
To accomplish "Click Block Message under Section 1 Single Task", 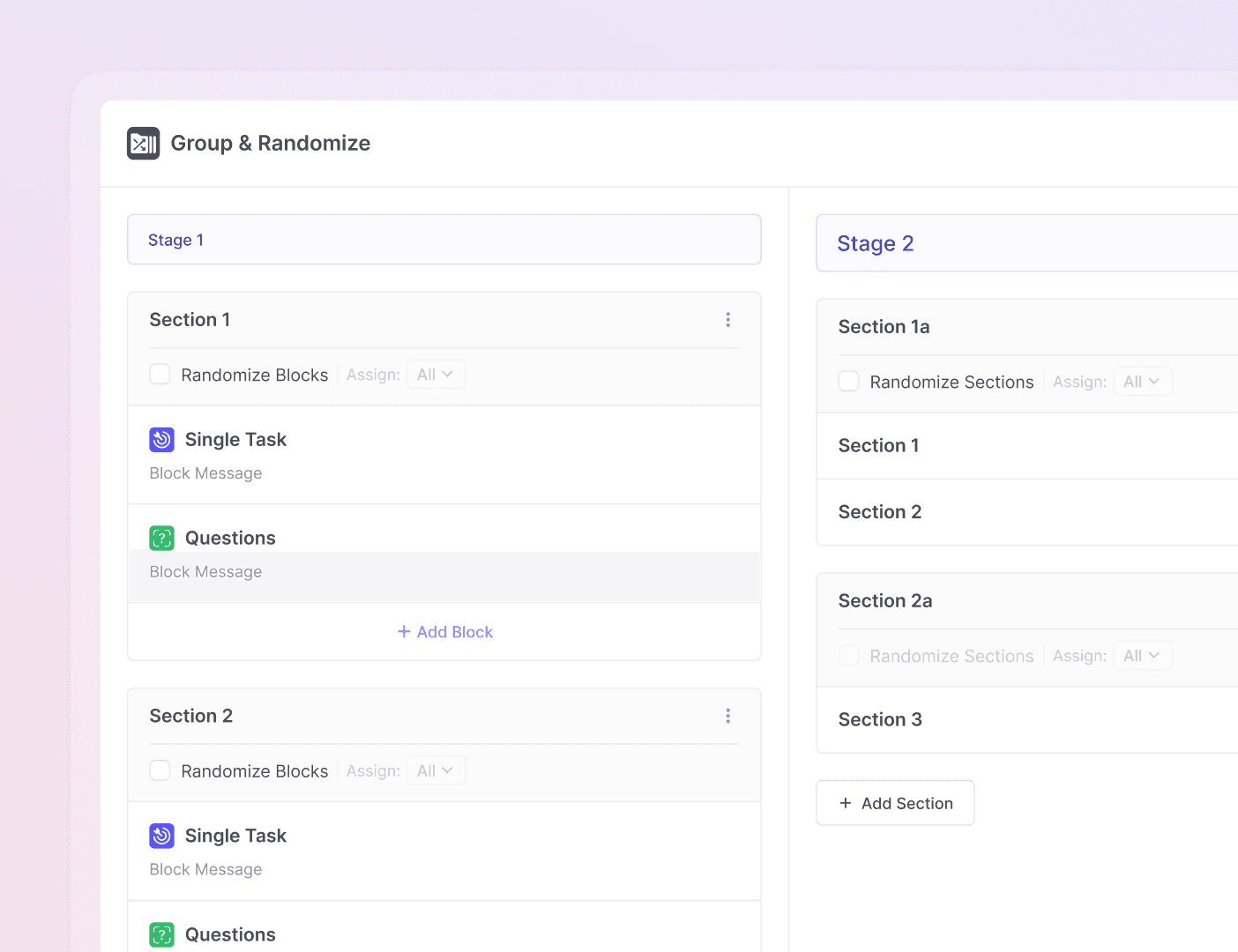I will pyautogui.click(x=205, y=473).
